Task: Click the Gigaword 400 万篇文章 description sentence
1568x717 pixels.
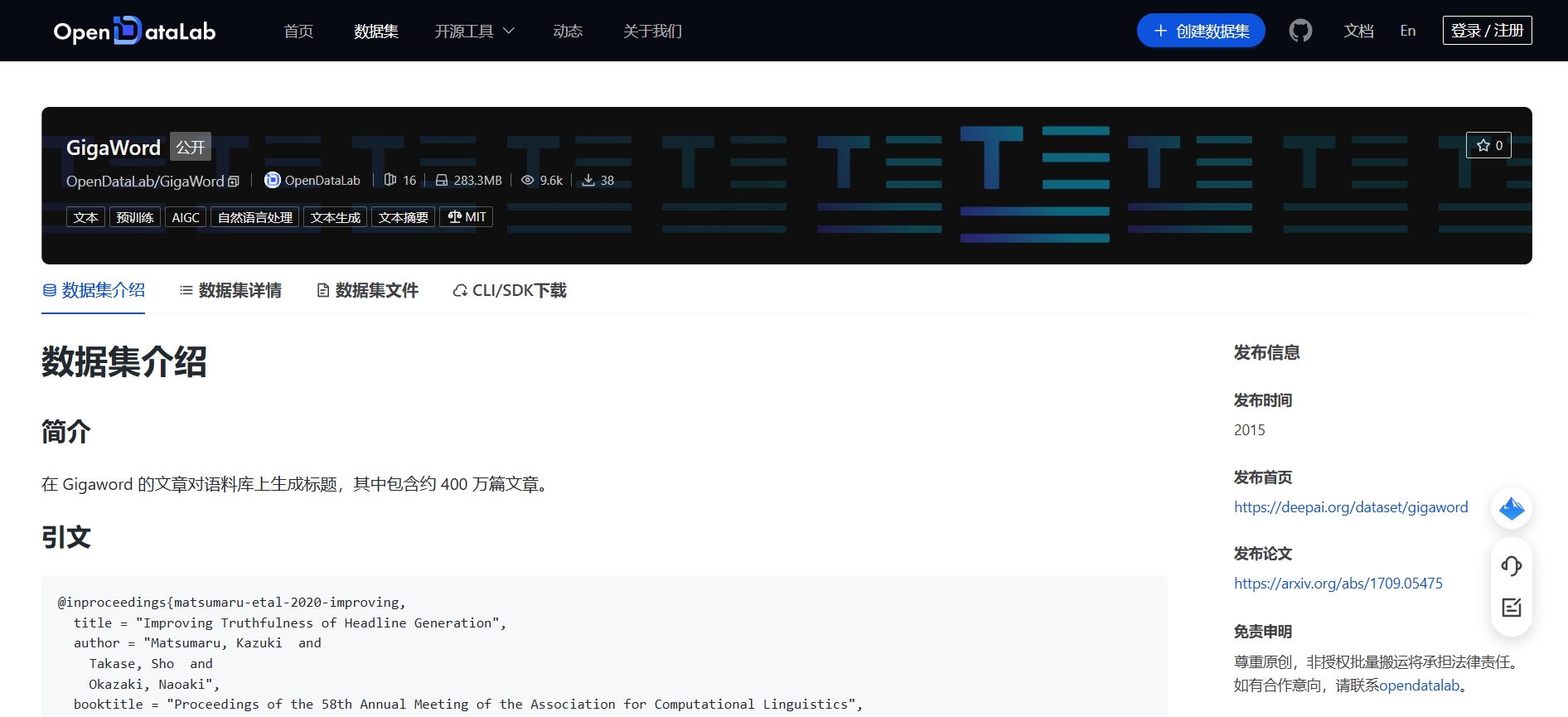Action: 297,484
